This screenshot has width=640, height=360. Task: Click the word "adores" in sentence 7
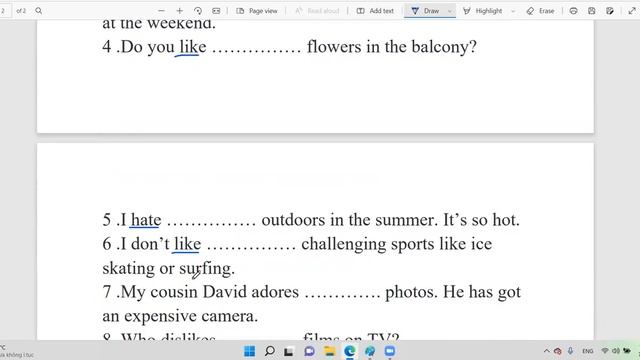[x=275, y=292]
